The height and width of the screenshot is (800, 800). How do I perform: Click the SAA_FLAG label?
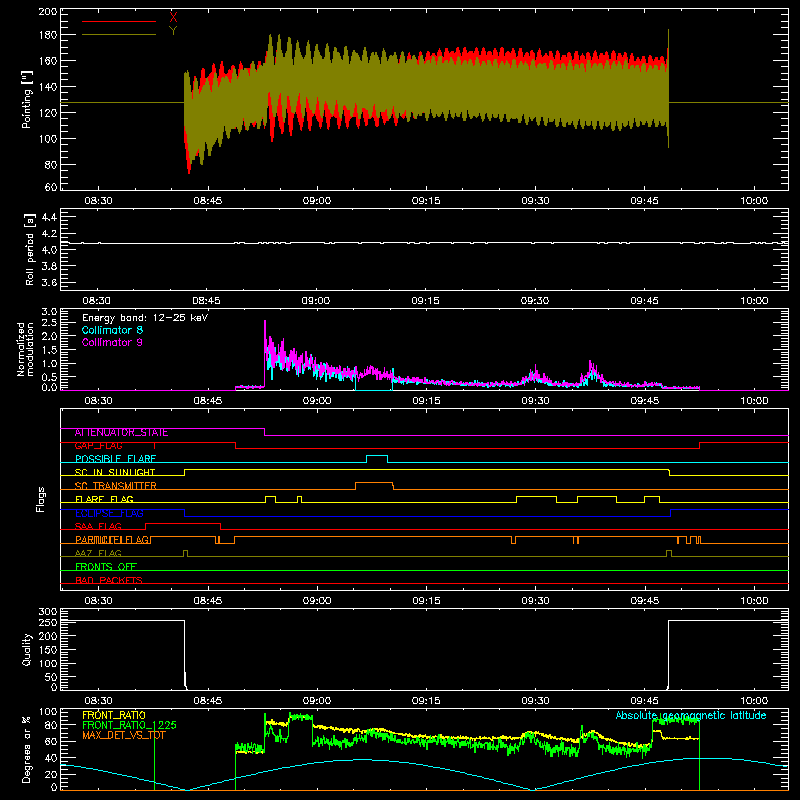click(x=98, y=527)
